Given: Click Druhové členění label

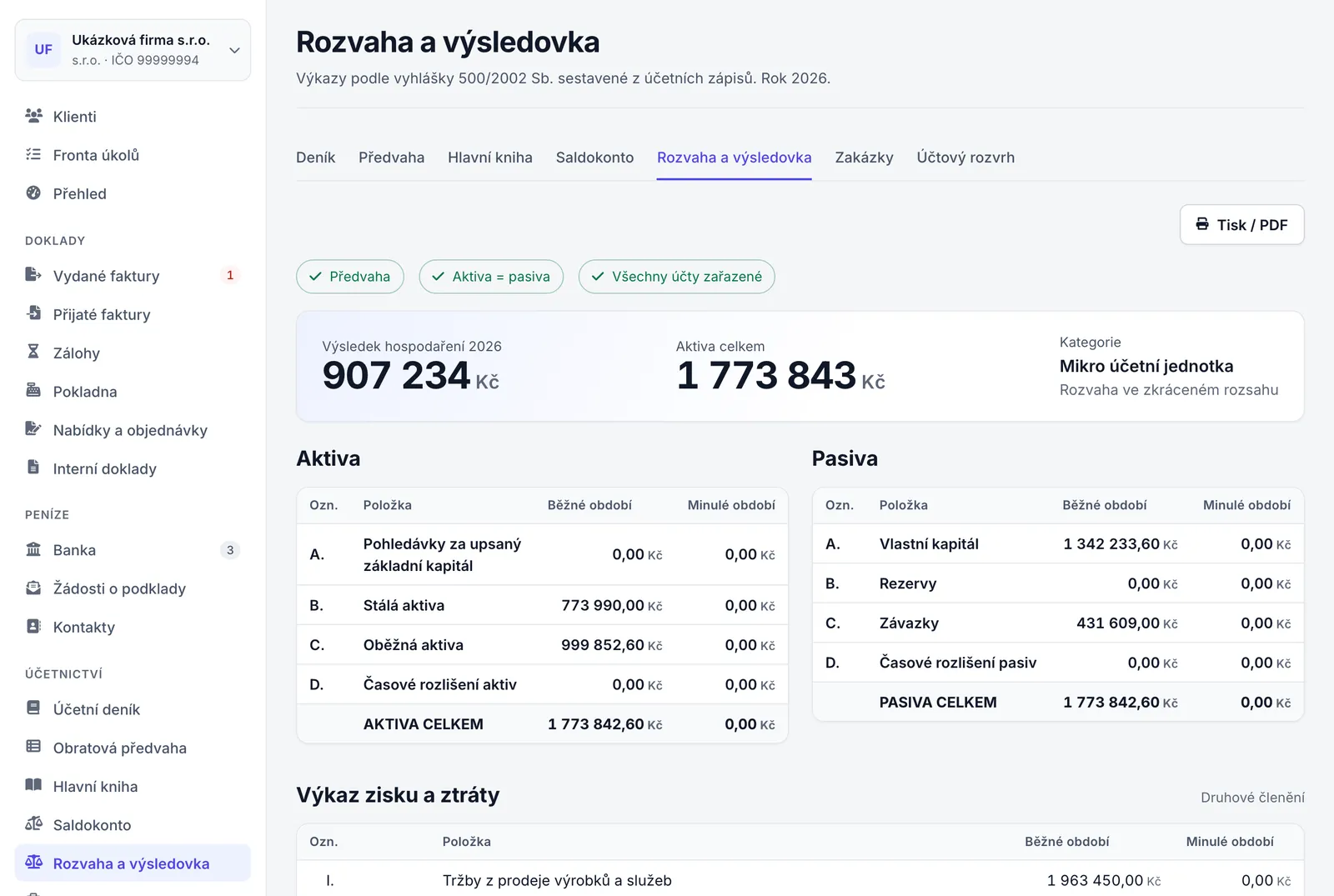Looking at the screenshot, I should tap(1252, 798).
